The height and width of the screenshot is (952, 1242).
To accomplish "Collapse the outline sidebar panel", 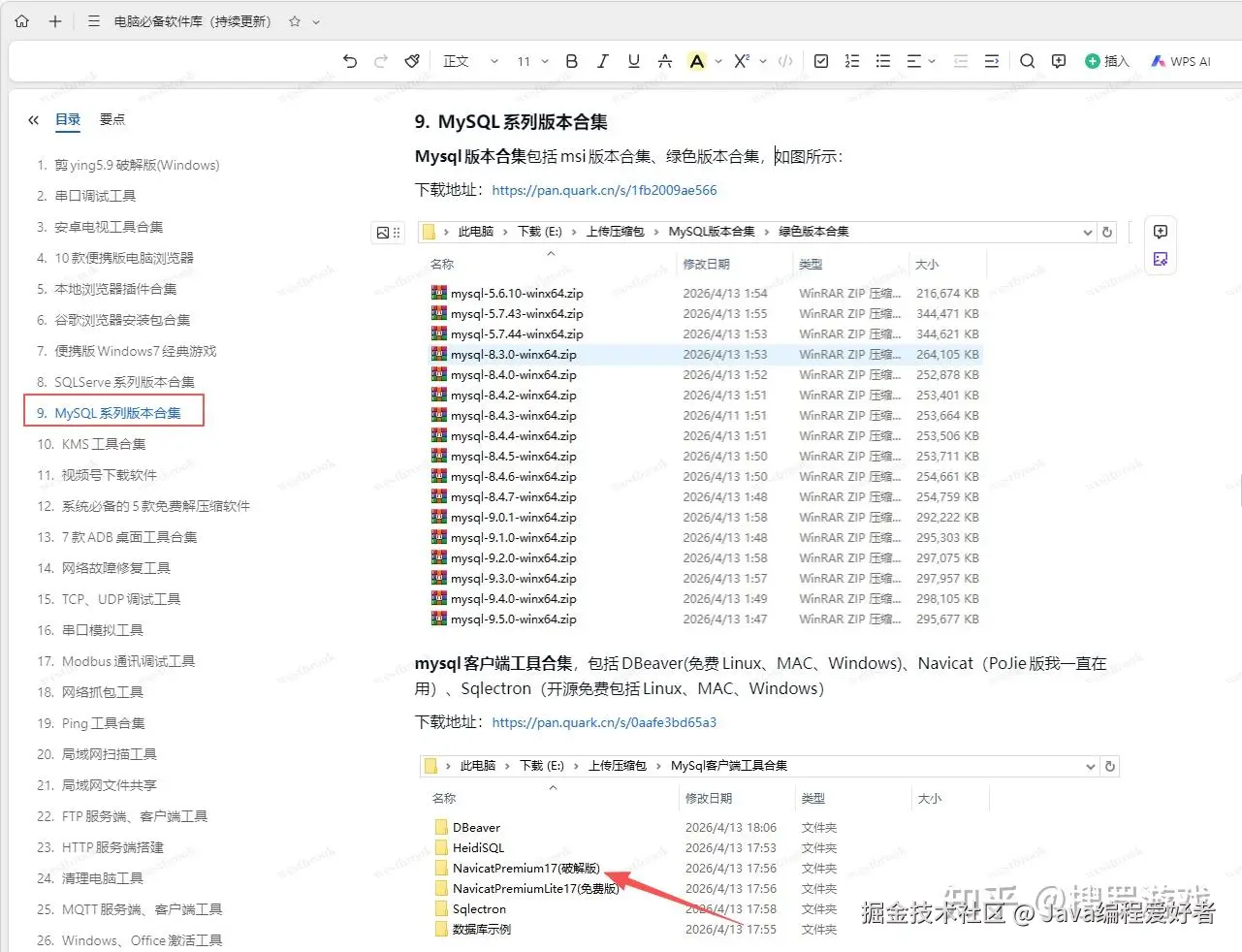I will 33,120.
